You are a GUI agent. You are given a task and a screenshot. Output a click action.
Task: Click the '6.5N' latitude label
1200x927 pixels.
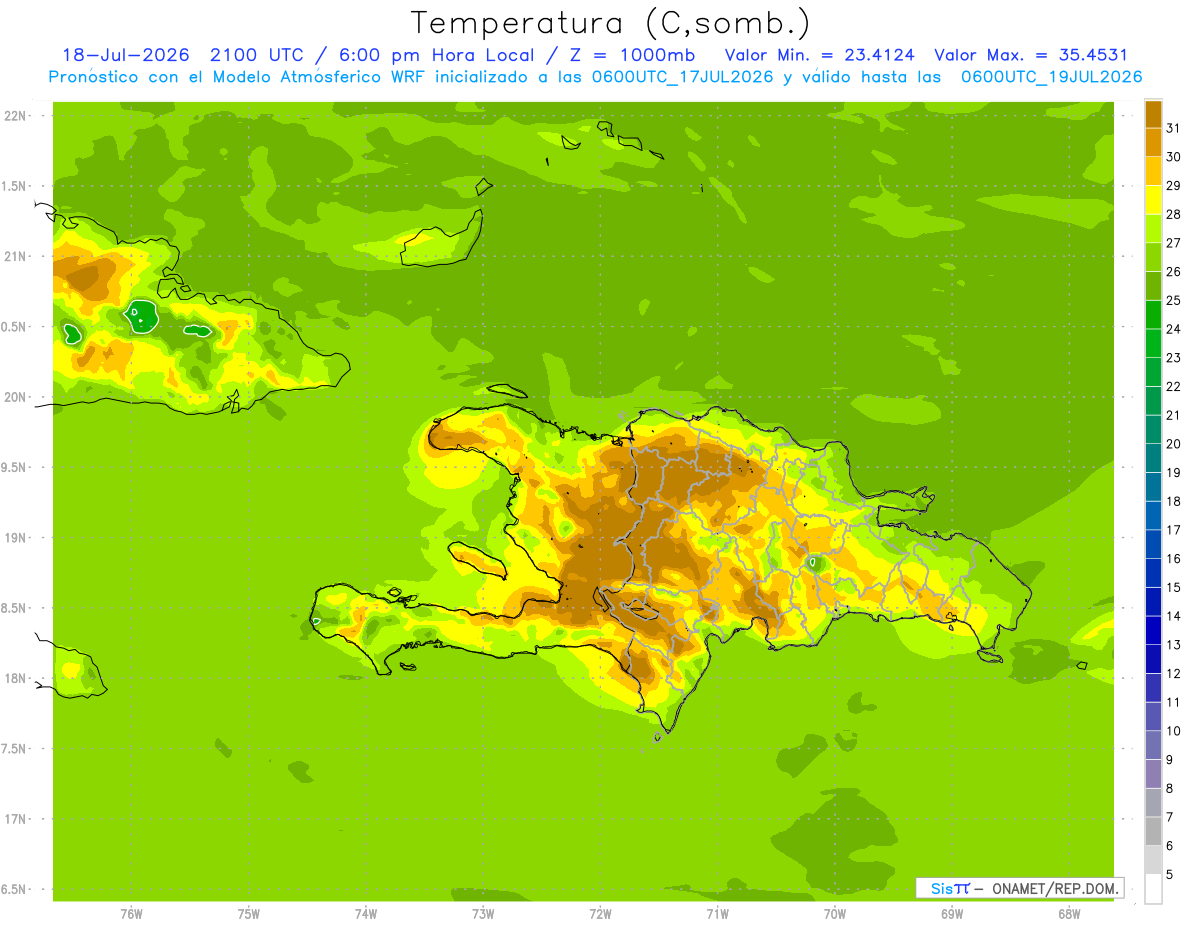click(x=13, y=889)
